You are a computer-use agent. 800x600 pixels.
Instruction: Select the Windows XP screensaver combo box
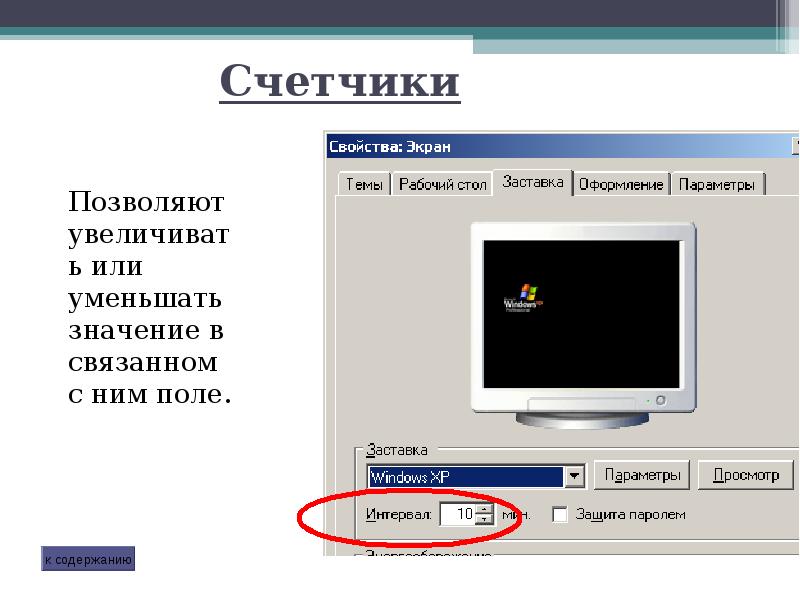pos(466,476)
